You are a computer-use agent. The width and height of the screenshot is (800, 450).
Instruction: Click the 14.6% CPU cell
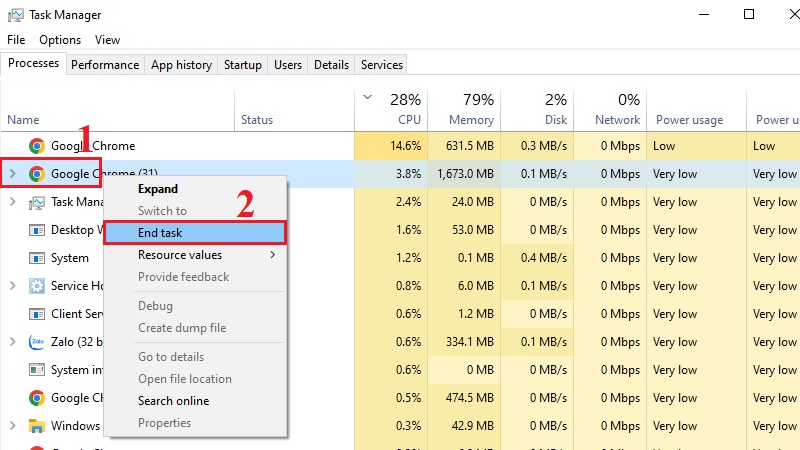coord(391,146)
